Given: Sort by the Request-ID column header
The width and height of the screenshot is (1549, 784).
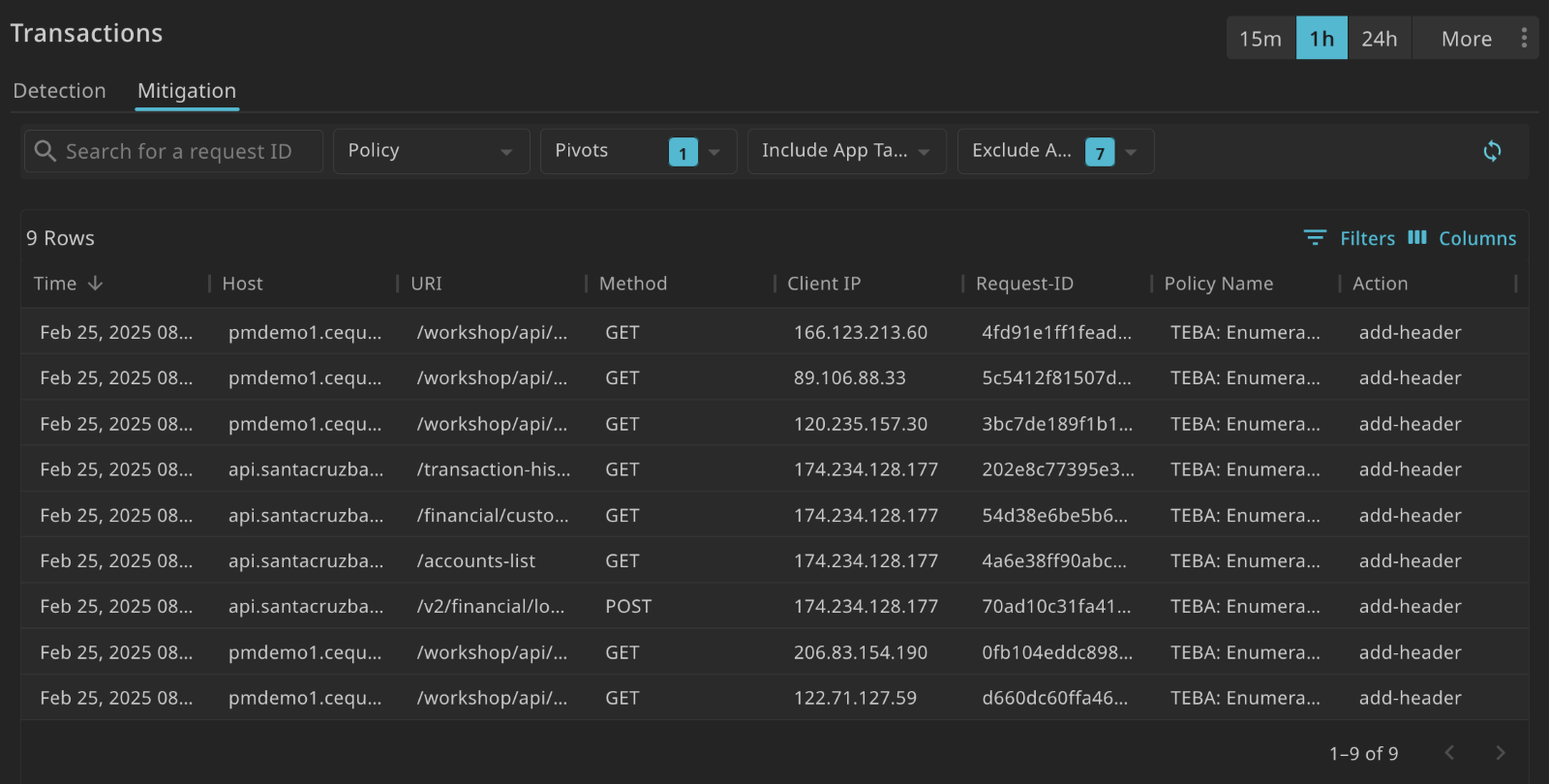Looking at the screenshot, I should (x=1024, y=284).
